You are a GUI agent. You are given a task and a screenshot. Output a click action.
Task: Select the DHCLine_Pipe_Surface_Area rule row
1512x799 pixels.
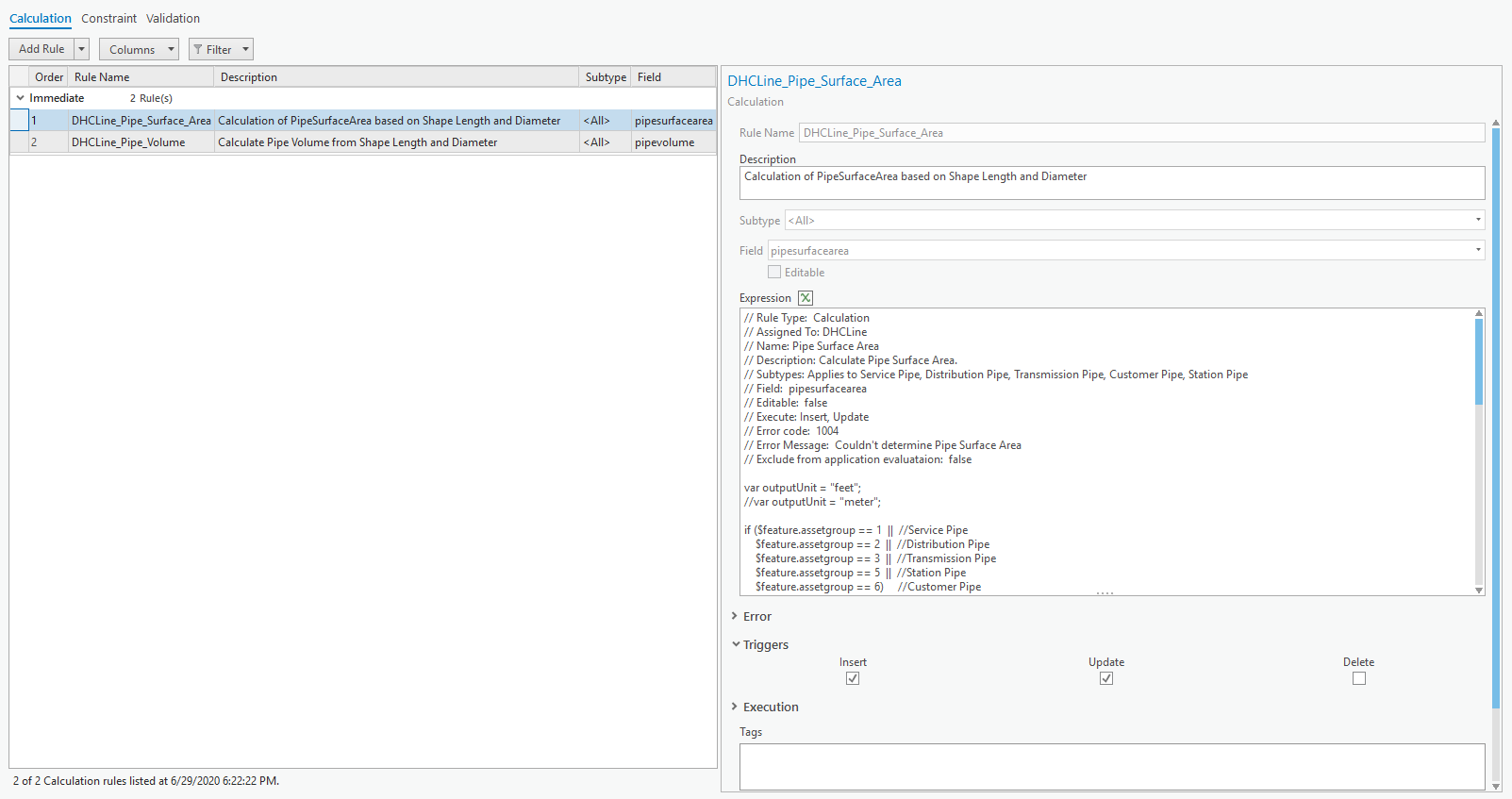click(x=363, y=121)
